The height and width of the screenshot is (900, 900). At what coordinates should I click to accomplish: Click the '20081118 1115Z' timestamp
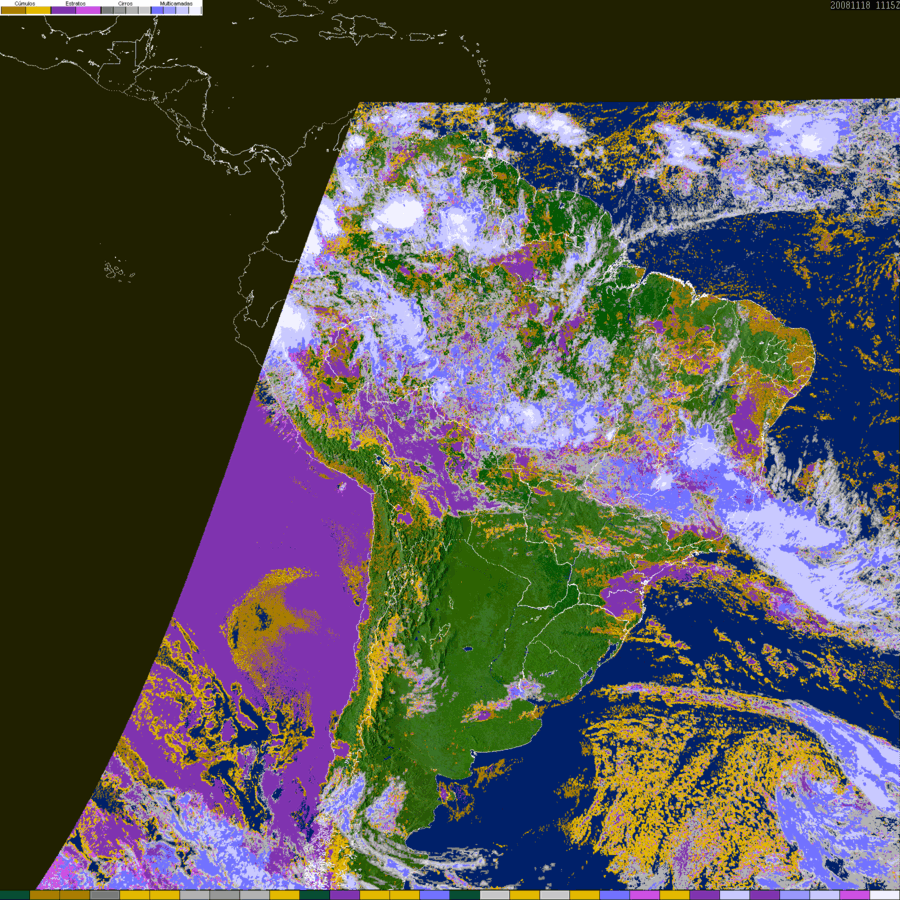(x=865, y=5)
